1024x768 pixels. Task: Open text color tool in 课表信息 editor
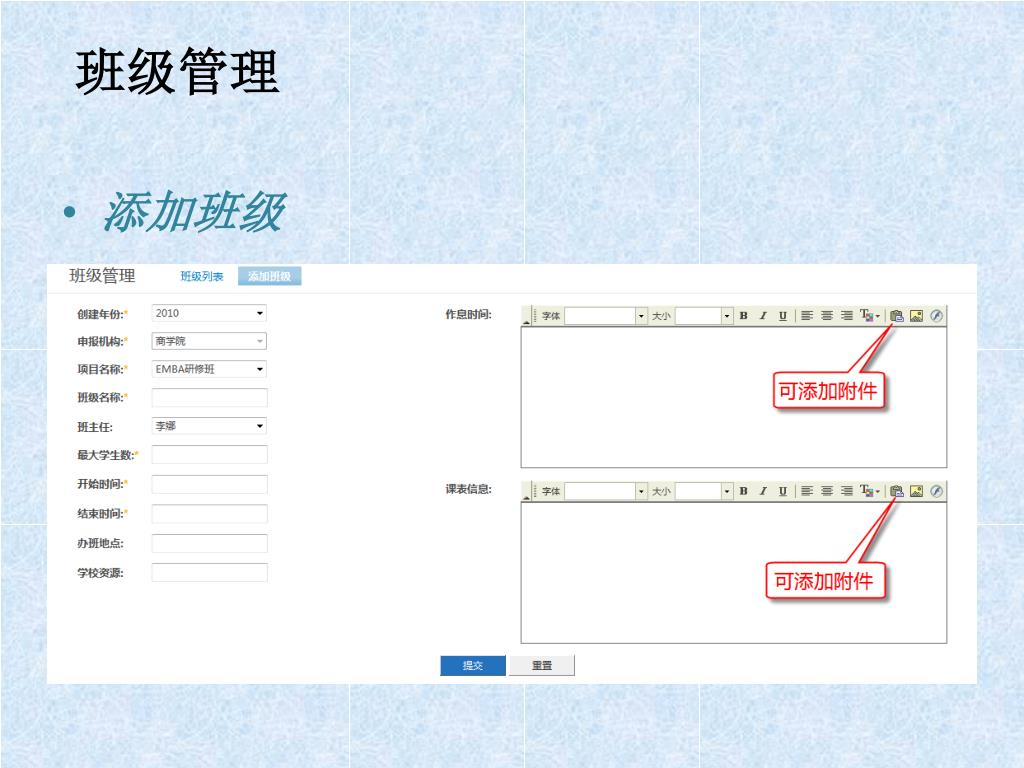[x=870, y=491]
